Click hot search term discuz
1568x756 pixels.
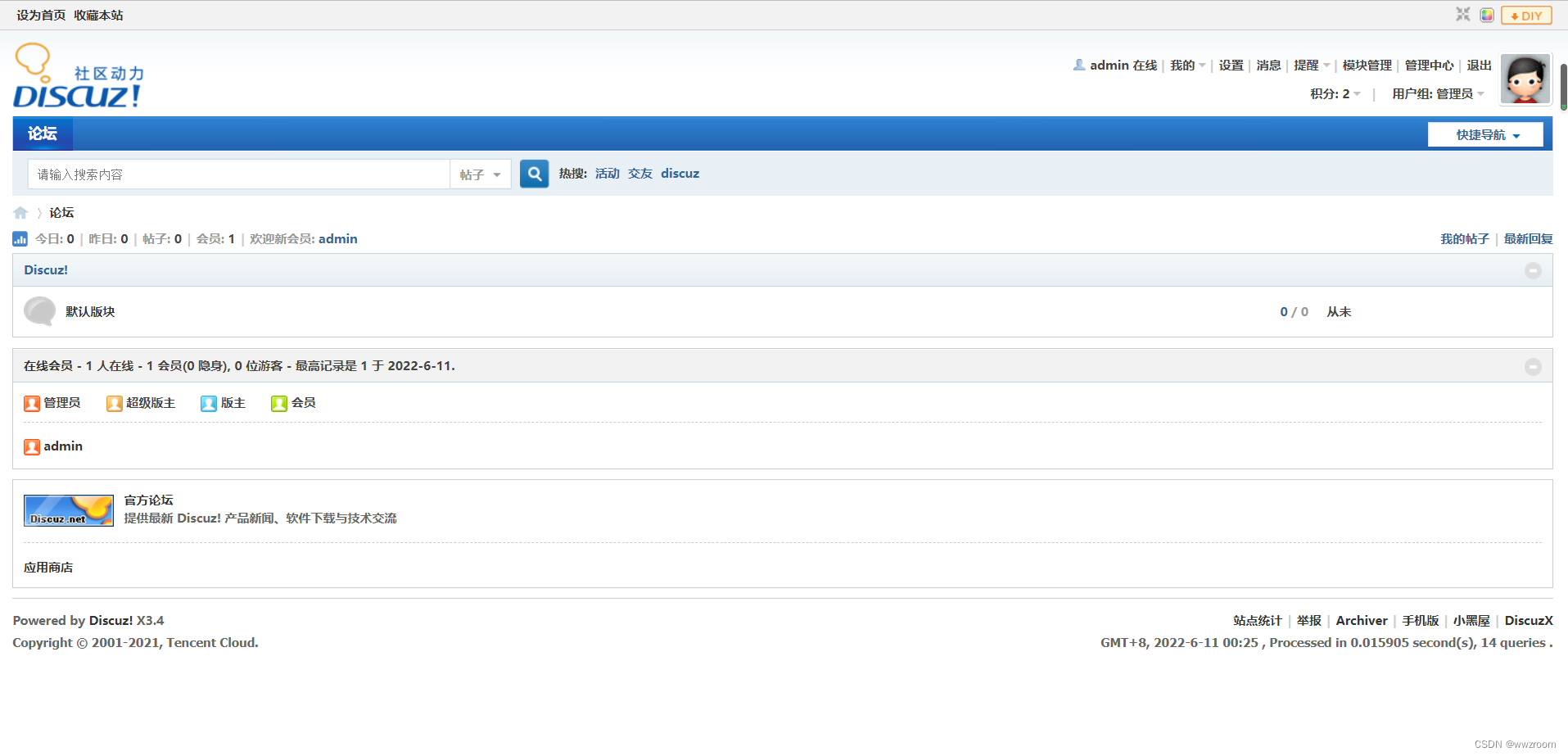tap(680, 174)
